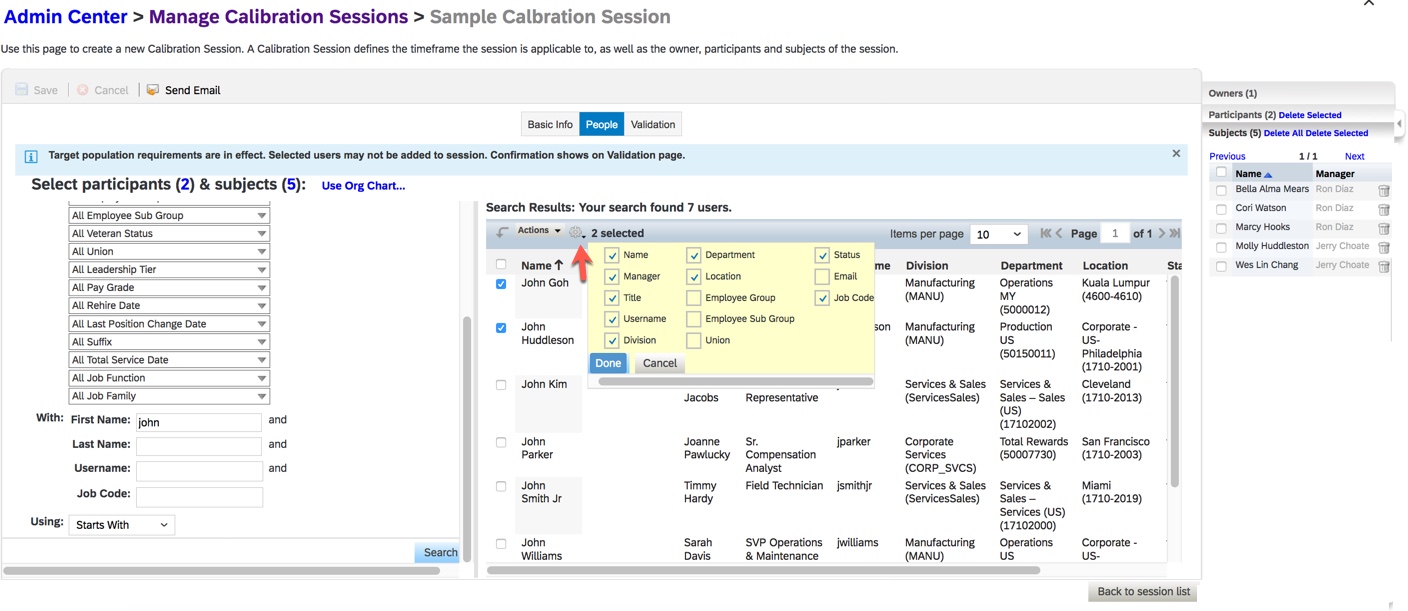The image size is (1408, 611).
Task: Switch to the Validation tab
Action: (653, 124)
